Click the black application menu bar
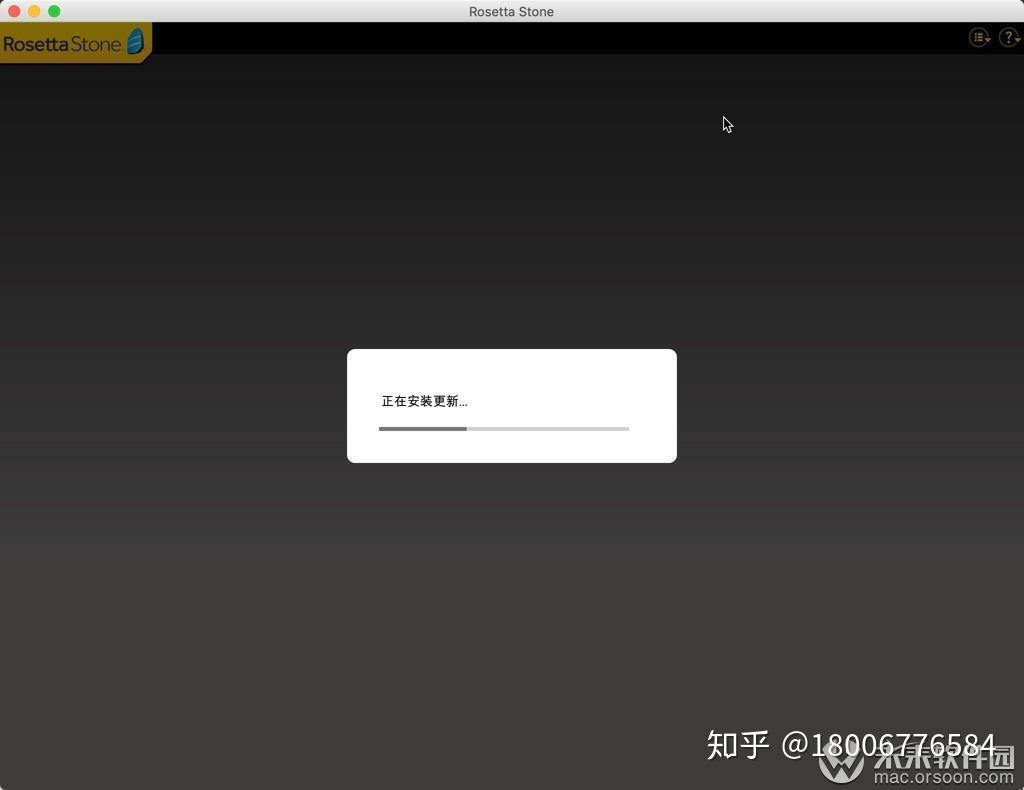1024x790 pixels. (x=550, y=40)
